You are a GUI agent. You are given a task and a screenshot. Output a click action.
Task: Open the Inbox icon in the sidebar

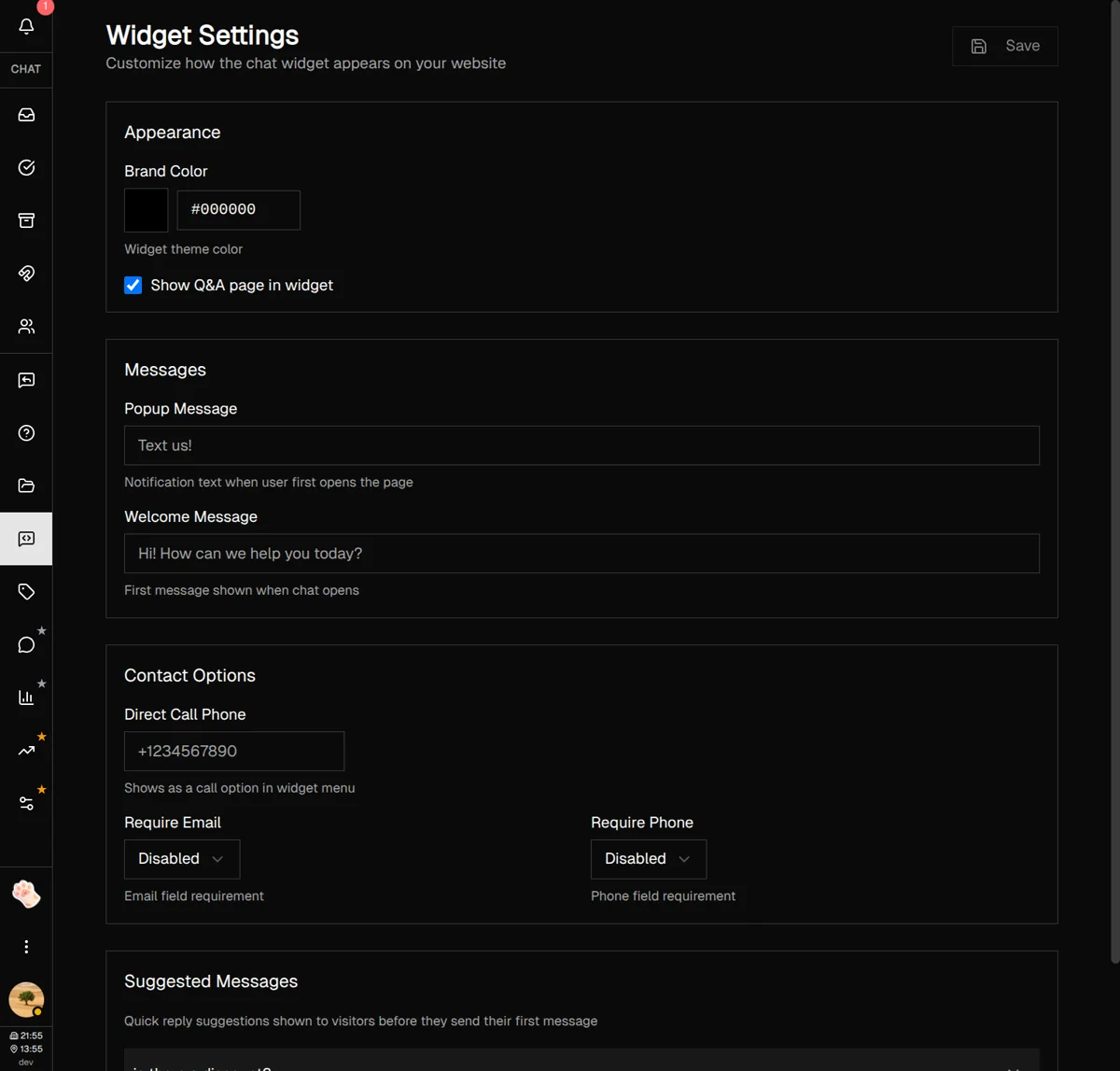[26, 114]
